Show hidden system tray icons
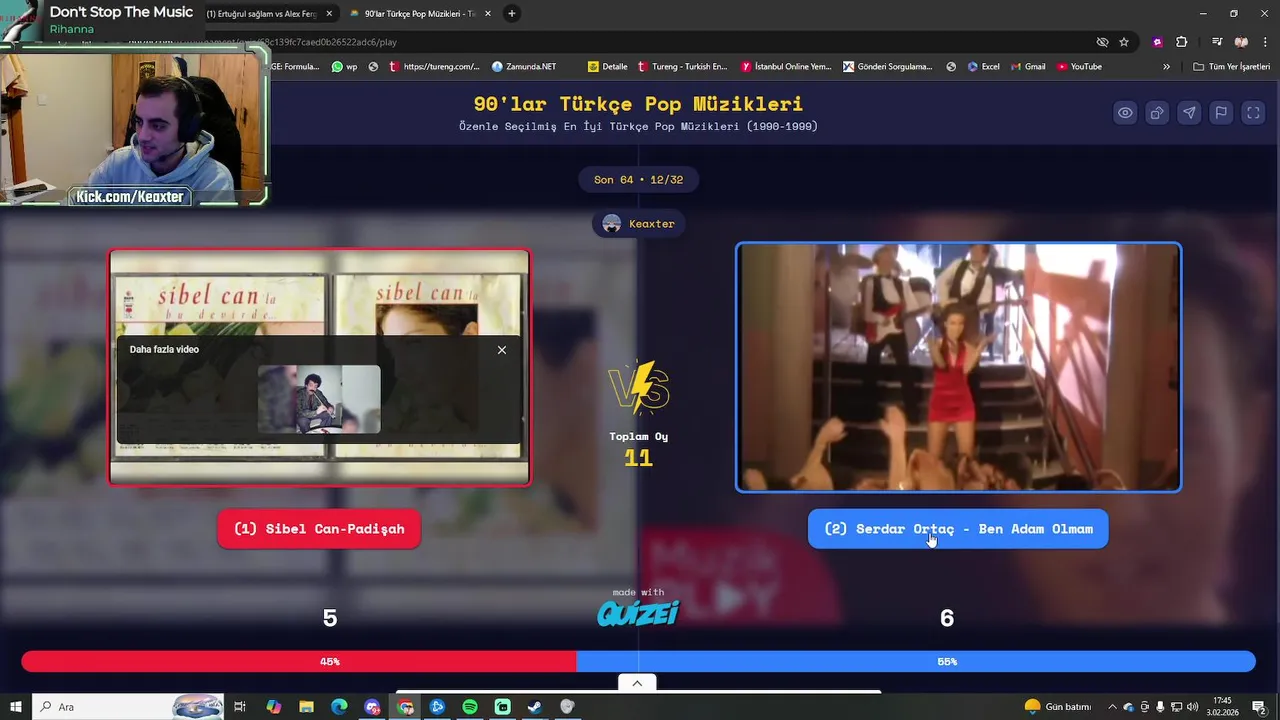Viewport: 1280px width, 720px height. click(x=1112, y=707)
